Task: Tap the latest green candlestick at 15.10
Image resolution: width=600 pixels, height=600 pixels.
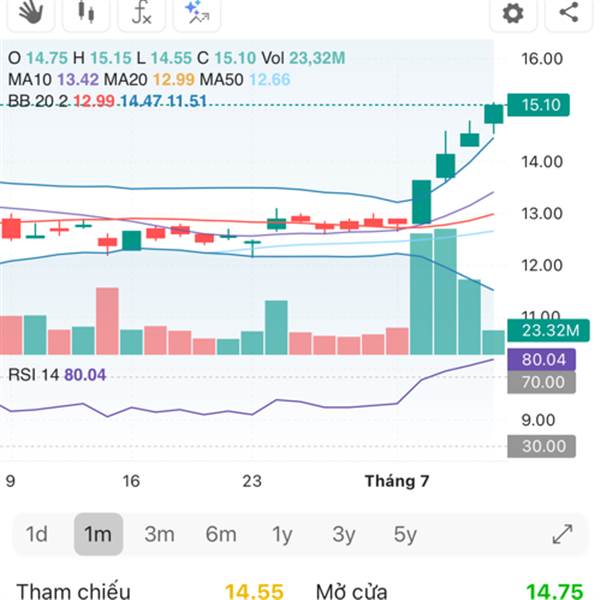Action: pyautogui.click(x=494, y=114)
